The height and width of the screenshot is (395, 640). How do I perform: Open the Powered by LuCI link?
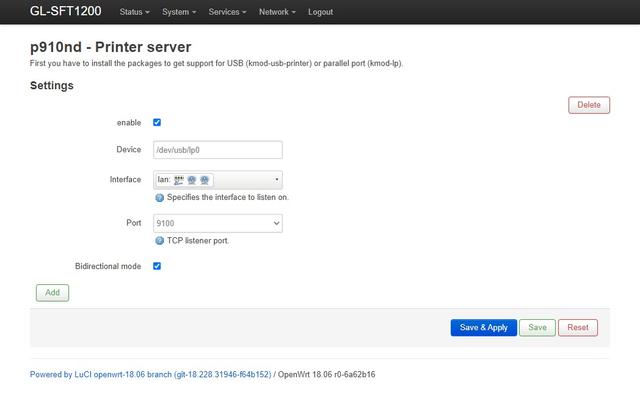pyautogui.click(x=150, y=375)
